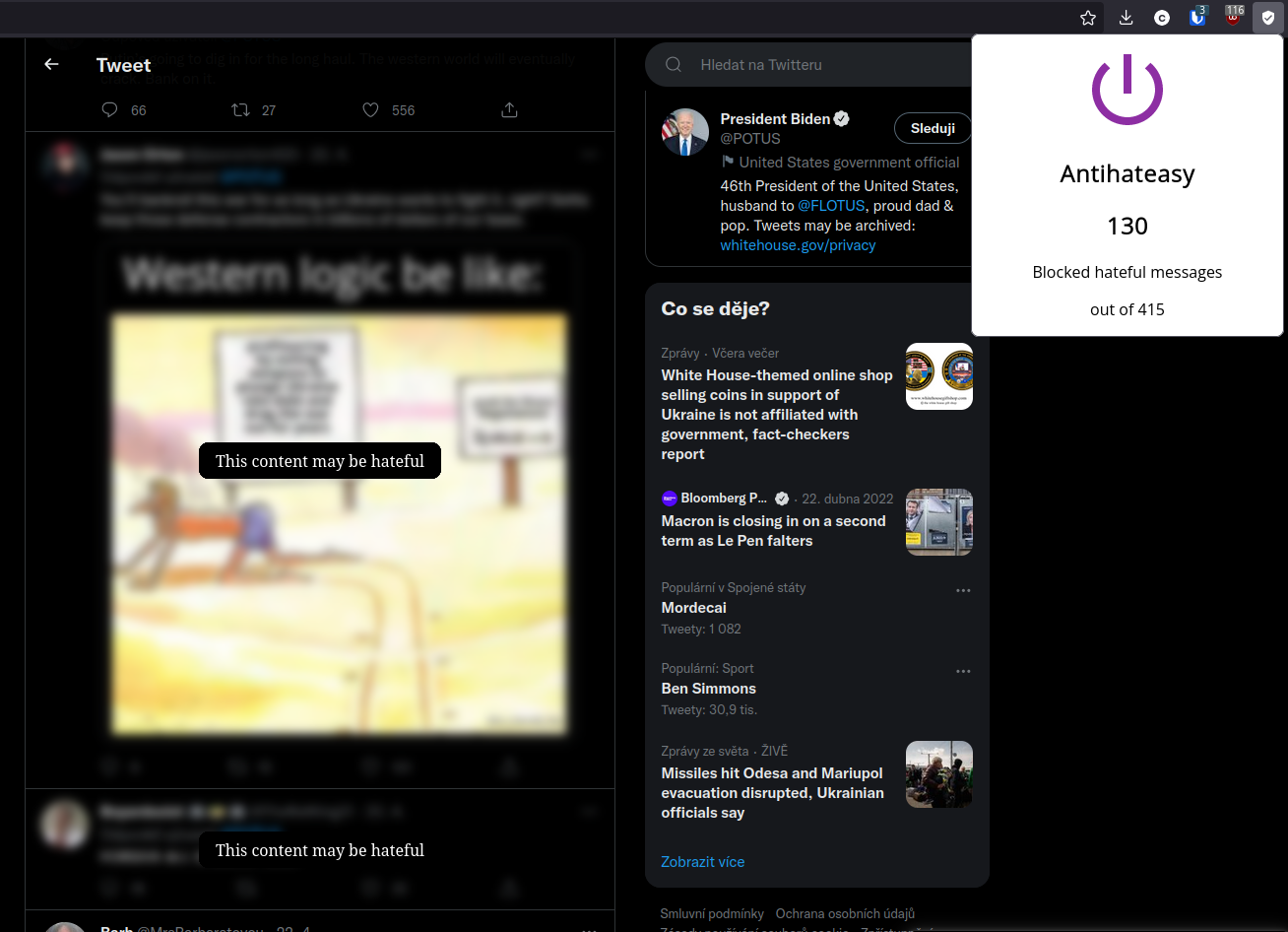This screenshot has height=932, width=1288.
Task: Open the President Biden profile name
Action: (x=775, y=119)
